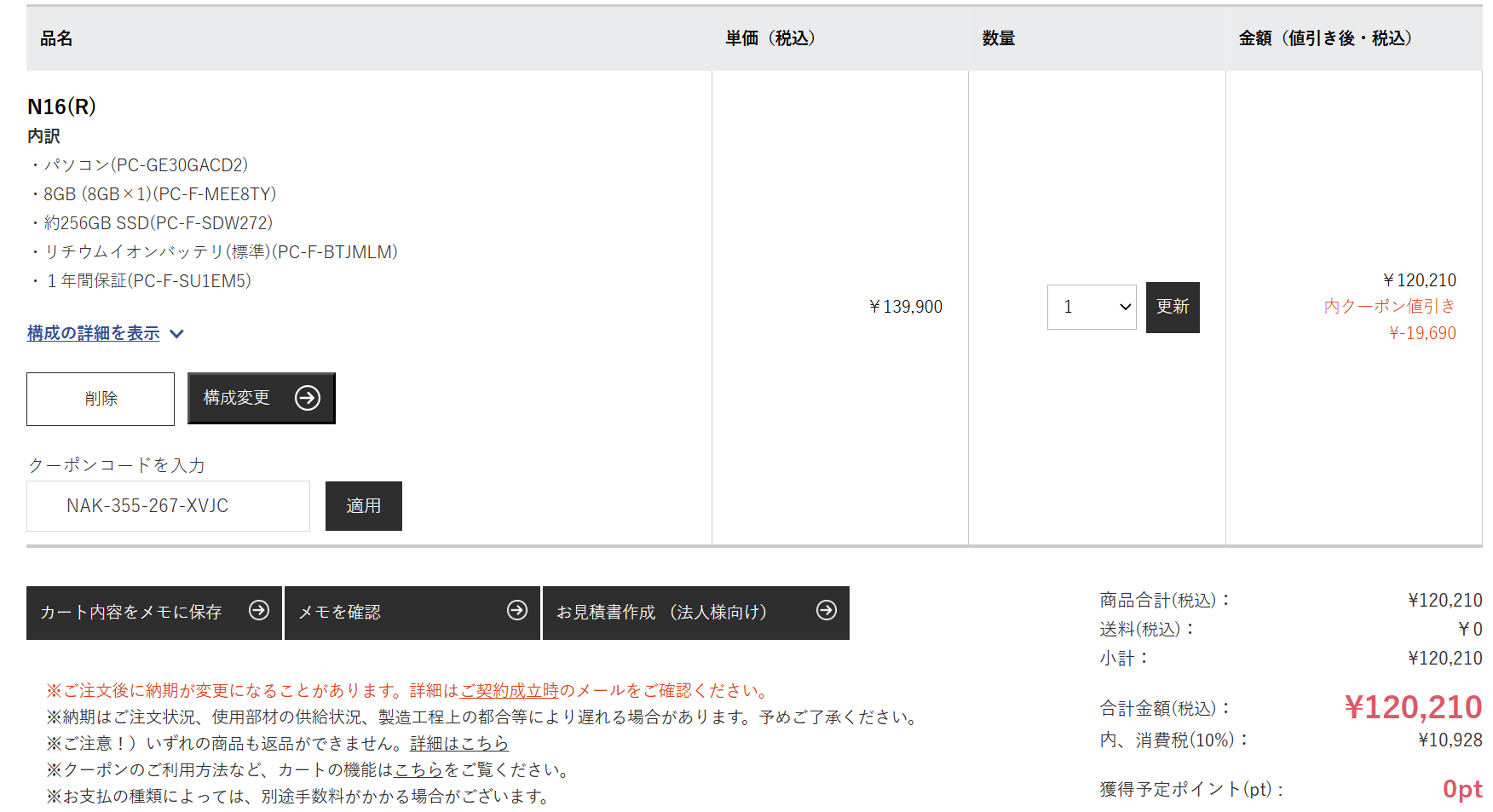Click the 更新 update button

pyautogui.click(x=1173, y=307)
